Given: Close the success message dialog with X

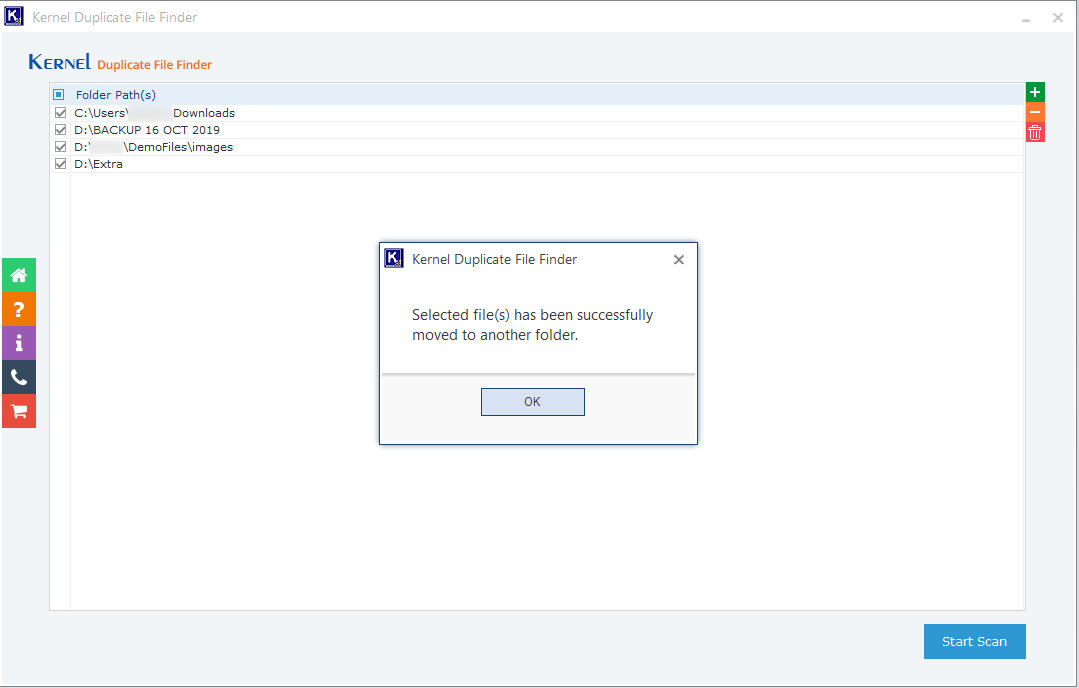Looking at the screenshot, I should tap(679, 260).
